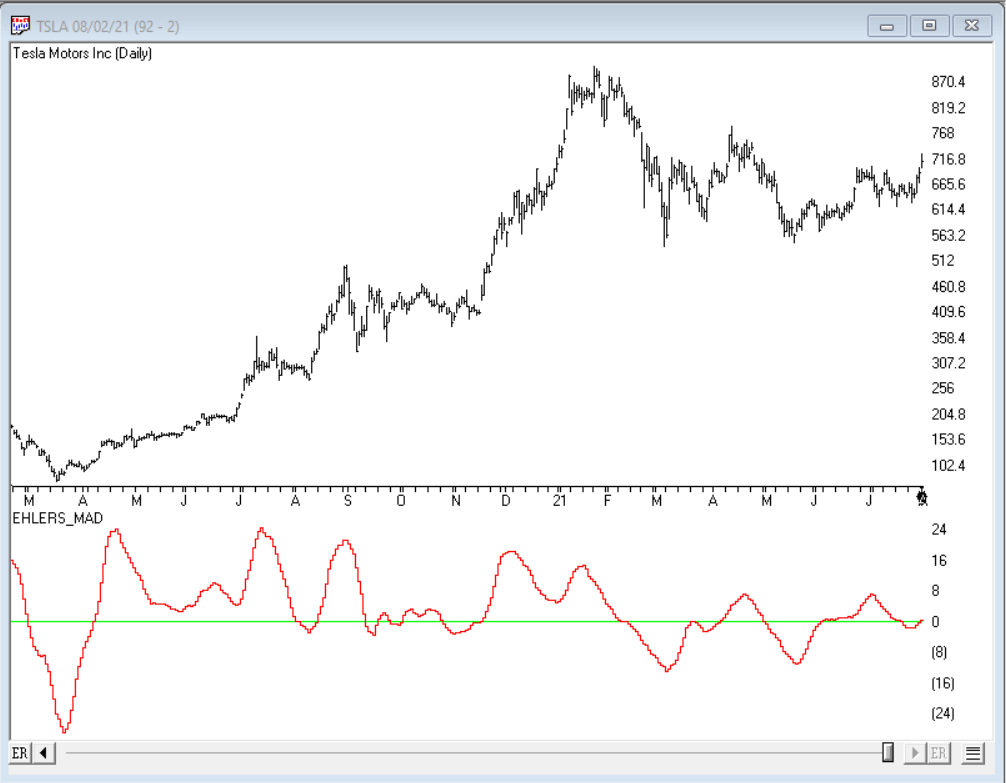Click the 716.8 price axis label
This screenshot has width=1006, height=783.
[948, 159]
